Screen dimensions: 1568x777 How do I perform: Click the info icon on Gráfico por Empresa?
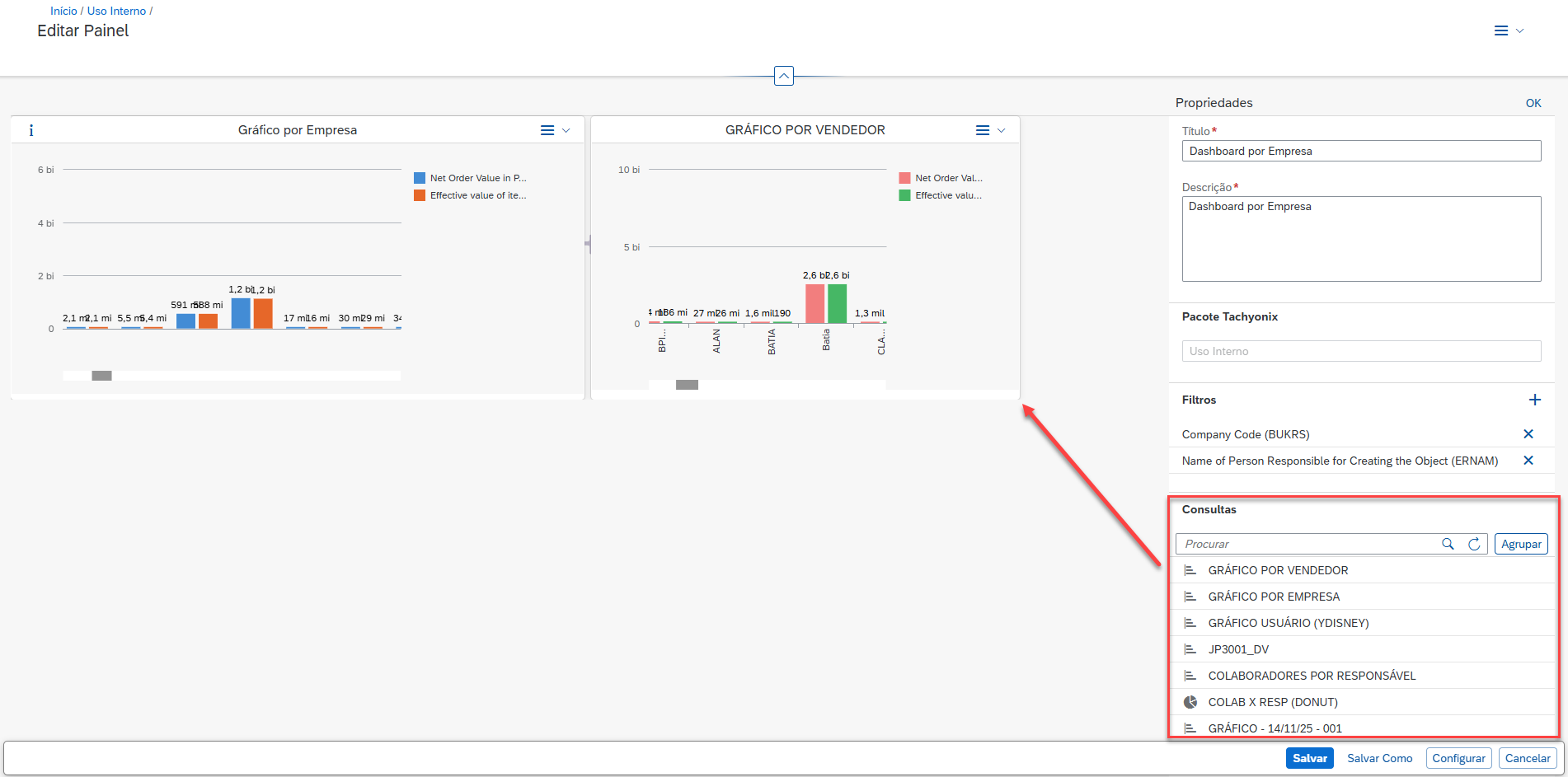tap(31, 130)
